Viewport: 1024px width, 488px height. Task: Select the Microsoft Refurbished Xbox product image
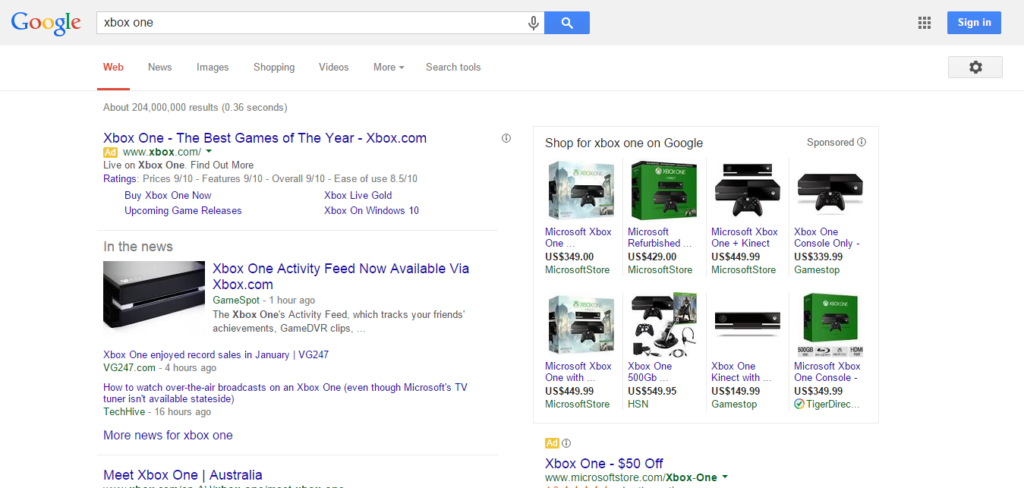click(x=663, y=190)
